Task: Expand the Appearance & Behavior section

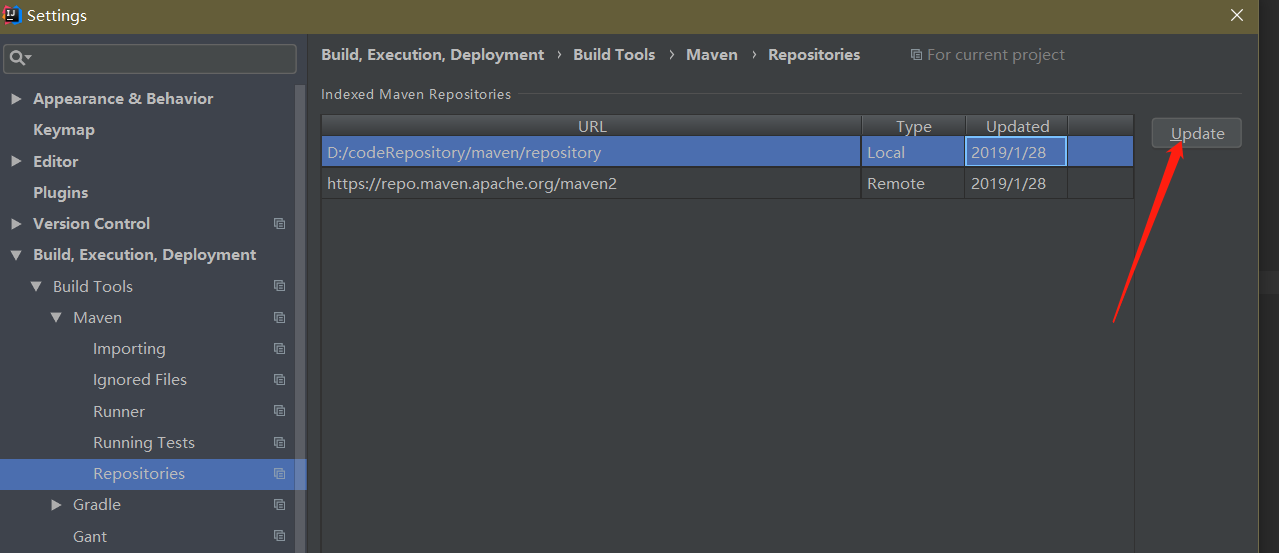Action: [x=16, y=99]
